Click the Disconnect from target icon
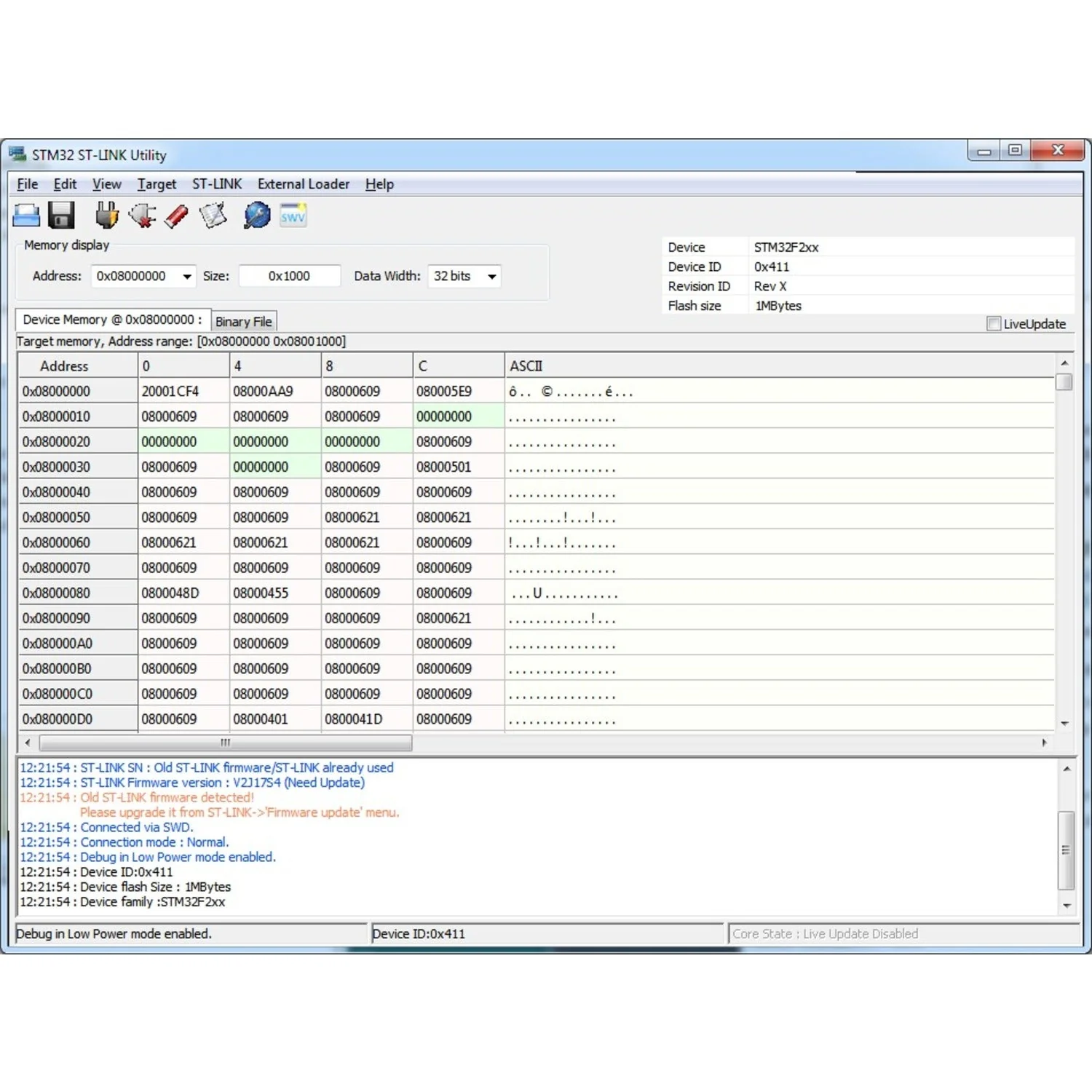1092x1092 pixels. [142, 215]
